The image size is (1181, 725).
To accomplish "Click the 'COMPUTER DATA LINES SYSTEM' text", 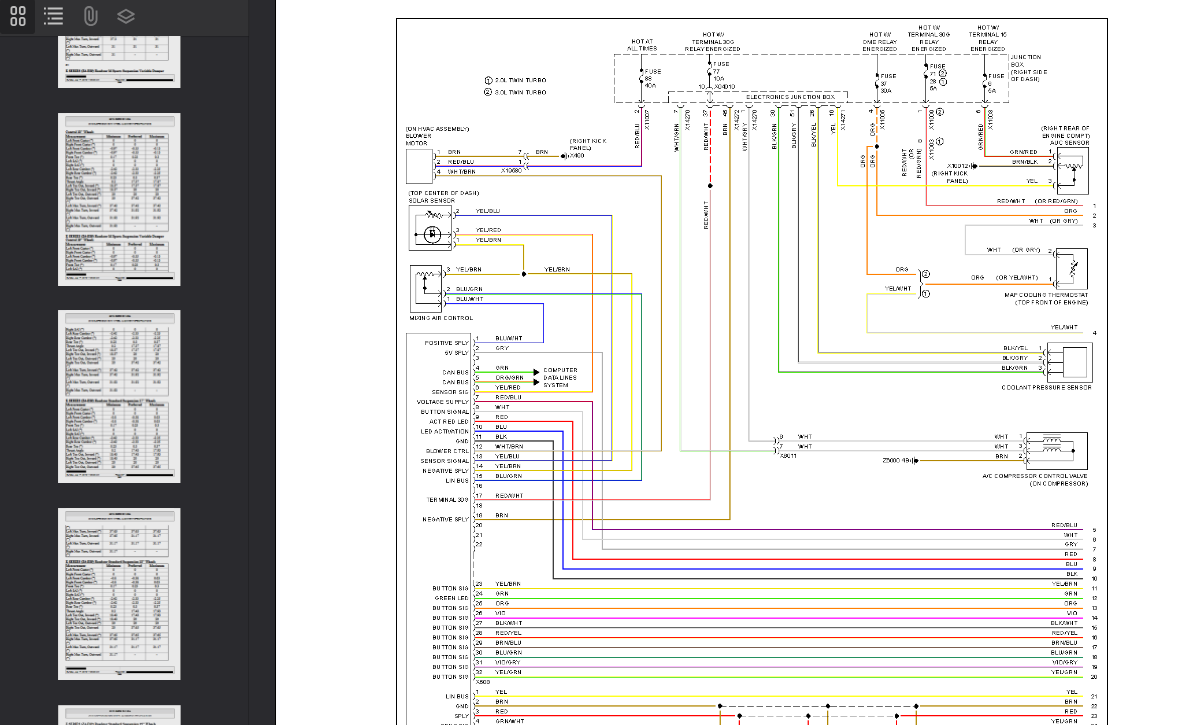I will tap(560, 378).
